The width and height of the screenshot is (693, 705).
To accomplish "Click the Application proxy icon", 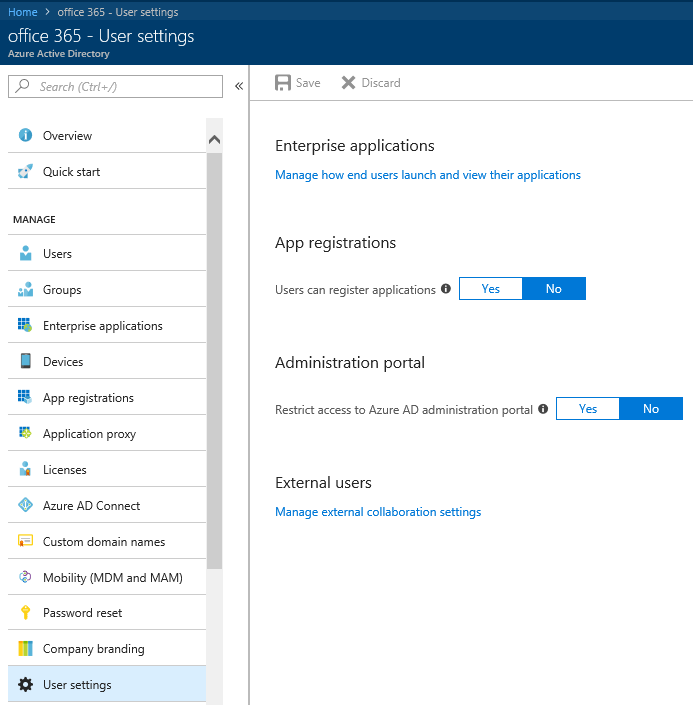I will [25, 433].
